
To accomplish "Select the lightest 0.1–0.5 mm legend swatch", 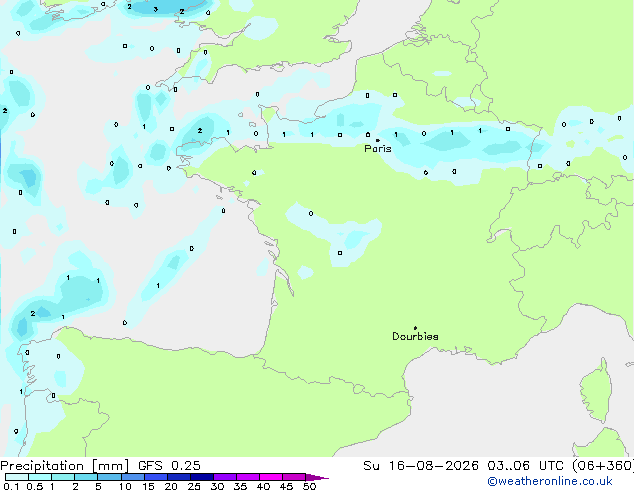I will (17, 477).
